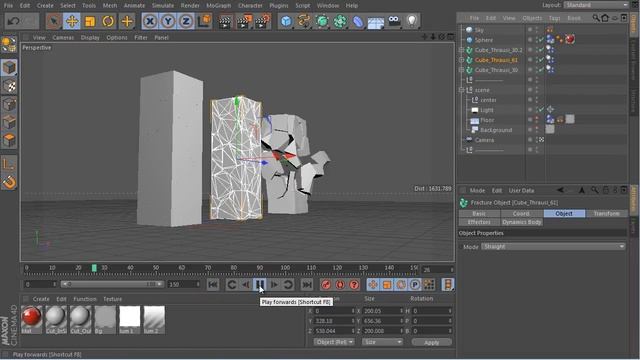This screenshot has width=640, height=360.
Task: Click the Attribute Manager back arrow
Action: [x=560, y=190]
